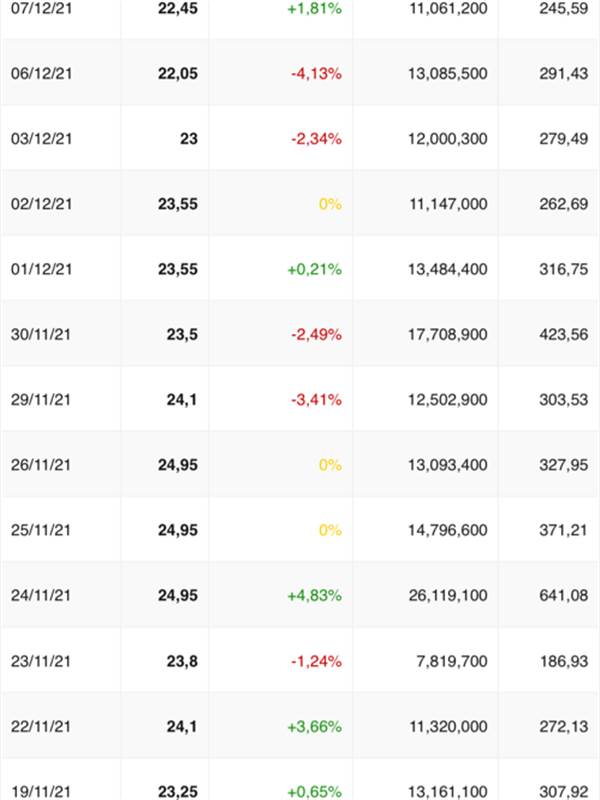Select price 24,1 in 22/11/21 row
Viewport: 600px width, 800px height.
pos(182,726)
